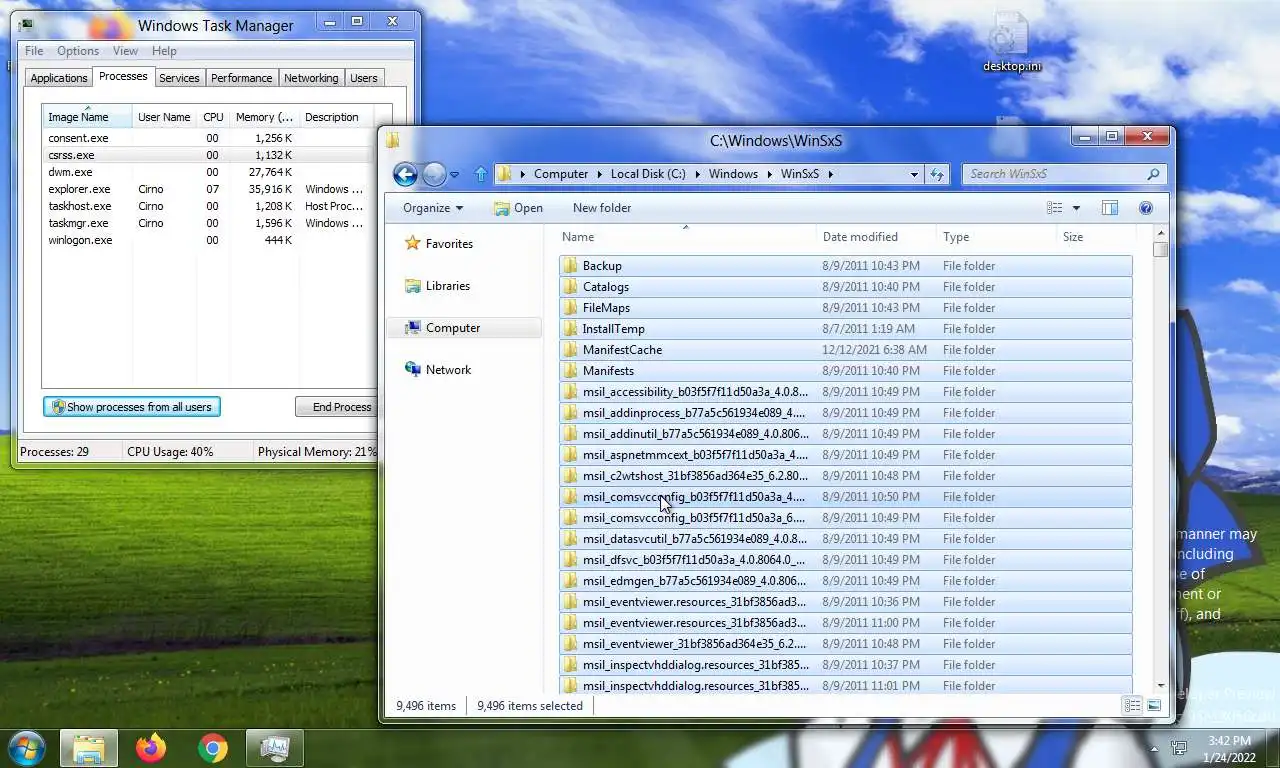
Task: Create a New folder from the toolbar
Action: [602, 208]
